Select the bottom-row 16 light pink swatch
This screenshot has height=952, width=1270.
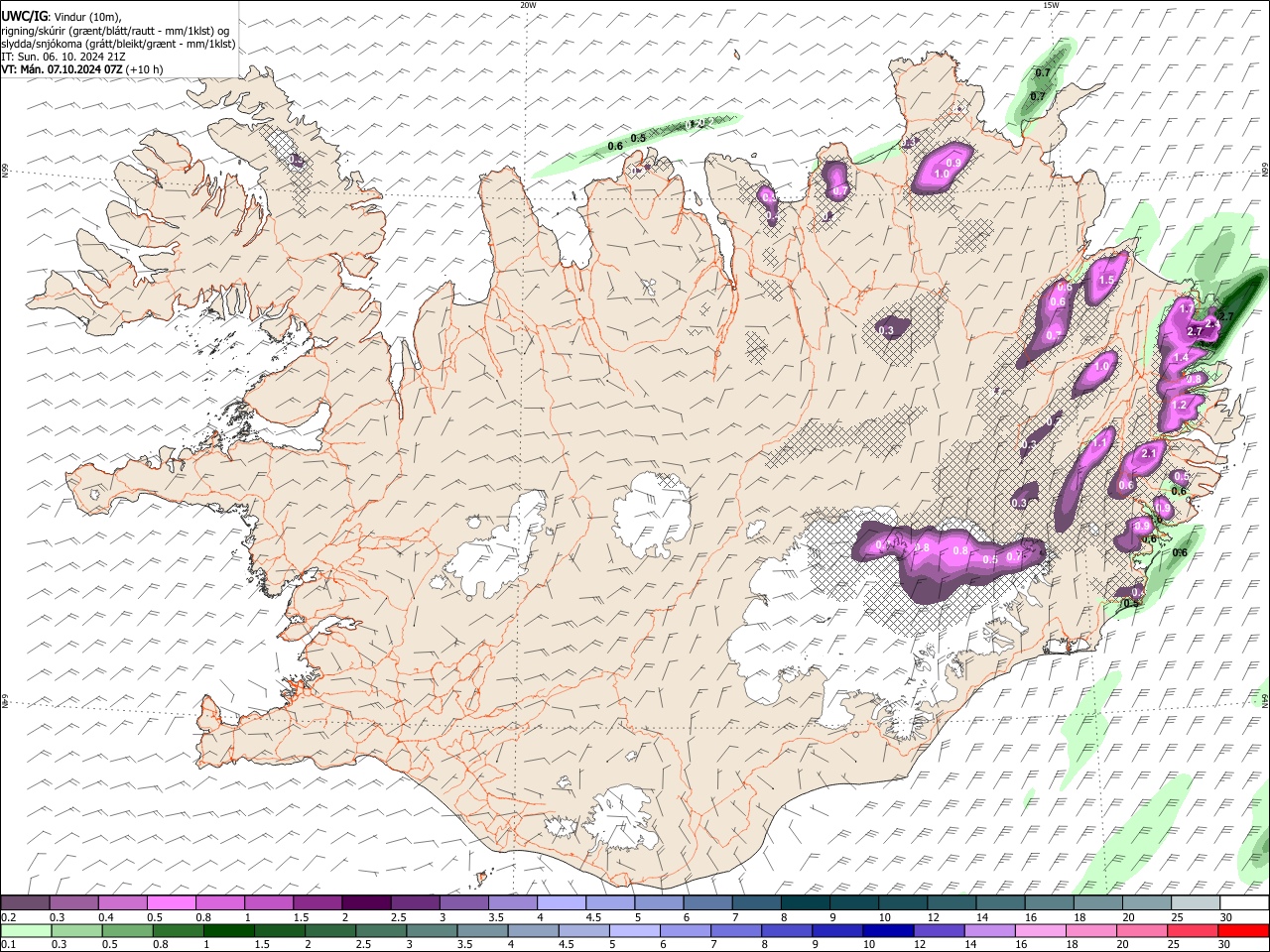[x=1040, y=930]
